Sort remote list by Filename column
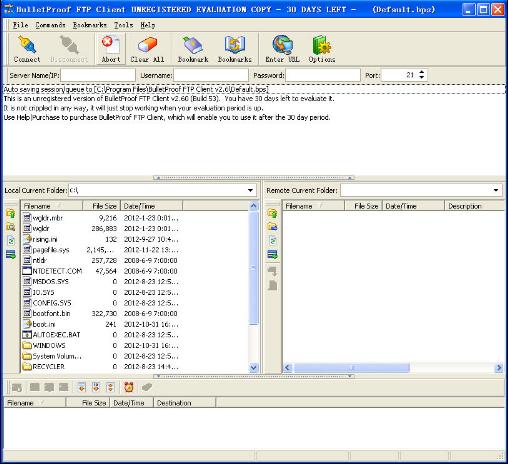The width and height of the screenshot is (508, 464). [x=313, y=206]
